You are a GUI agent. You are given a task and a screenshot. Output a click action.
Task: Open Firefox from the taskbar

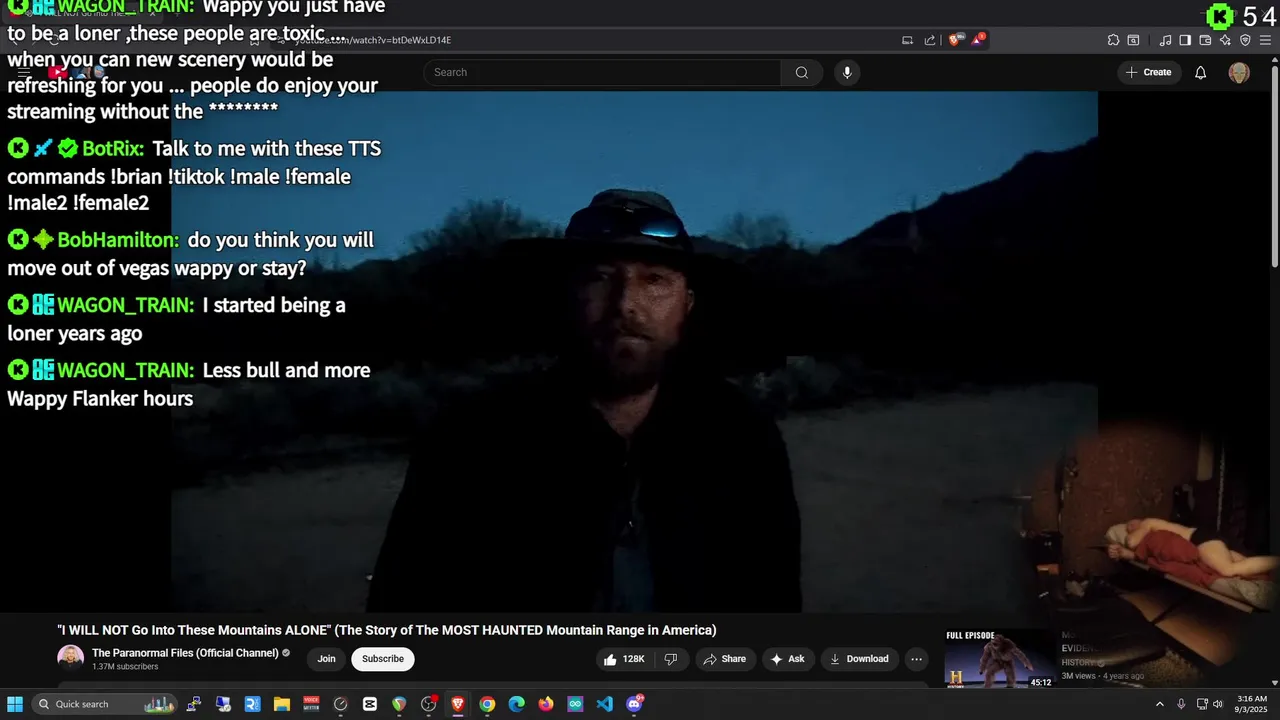546,704
